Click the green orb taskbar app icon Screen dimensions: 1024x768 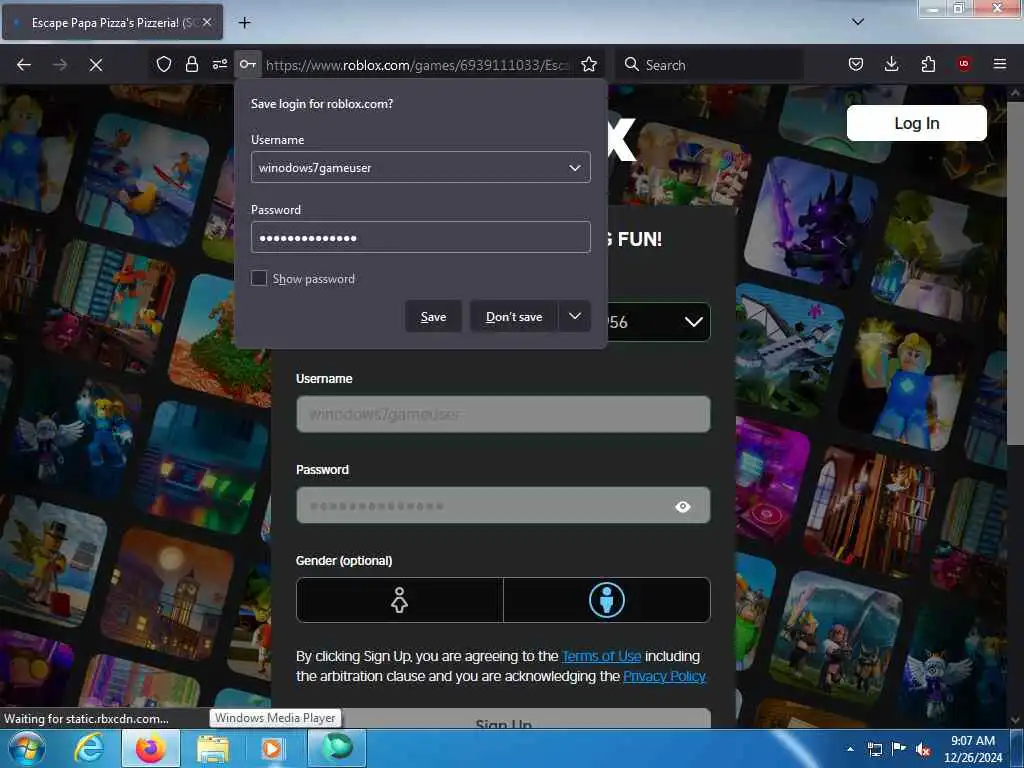point(336,748)
